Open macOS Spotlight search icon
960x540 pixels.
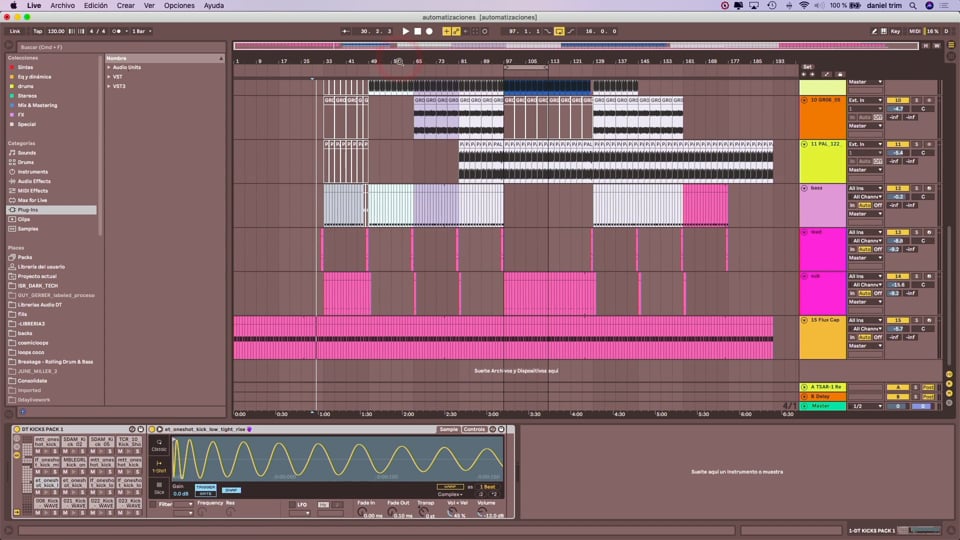click(913, 6)
